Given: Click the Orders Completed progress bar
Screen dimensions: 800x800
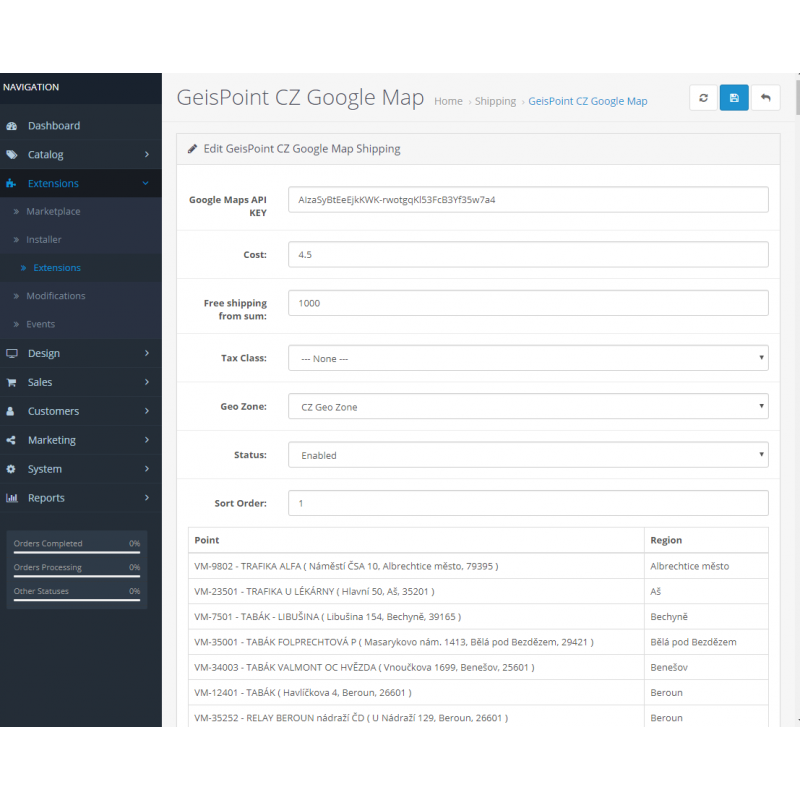Looking at the screenshot, I should coord(76,552).
